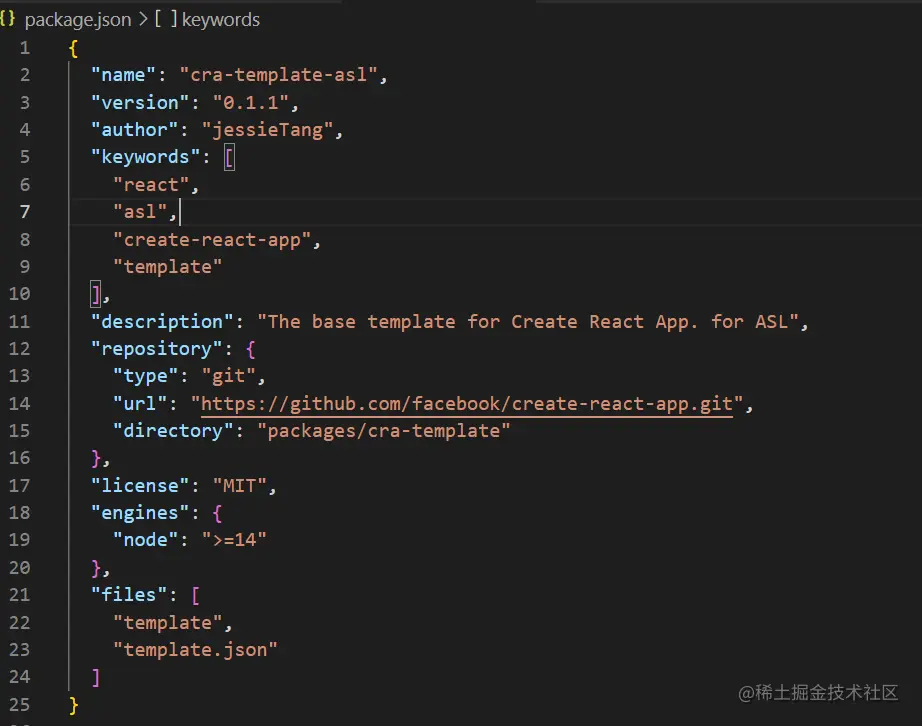Image resolution: width=922 pixels, height=726 pixels.
Task: Click line number 14 in the gutter
Action: tap(19, 404)
